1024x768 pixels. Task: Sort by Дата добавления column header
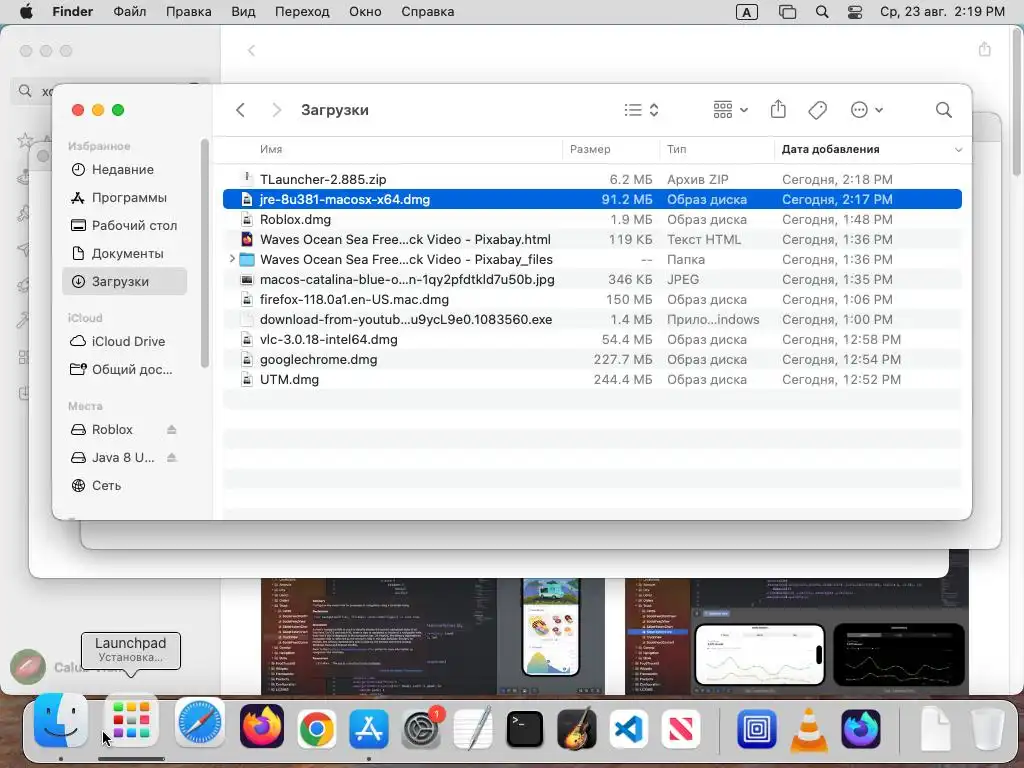click(830, 150)
